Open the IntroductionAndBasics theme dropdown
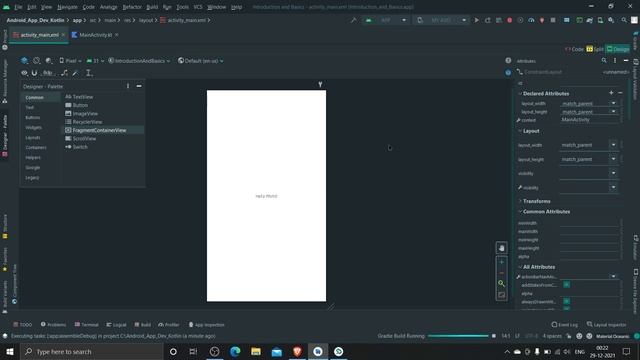 click(139, 61)
